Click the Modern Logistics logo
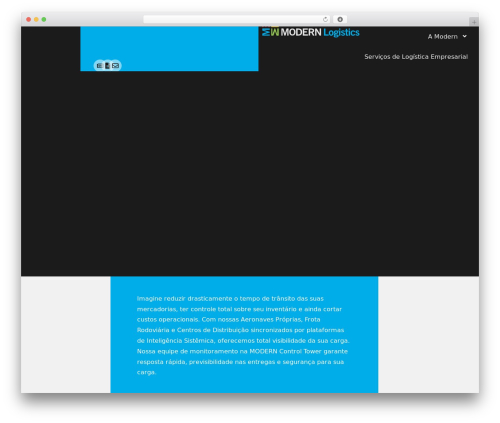 click(x=311, y=32)
